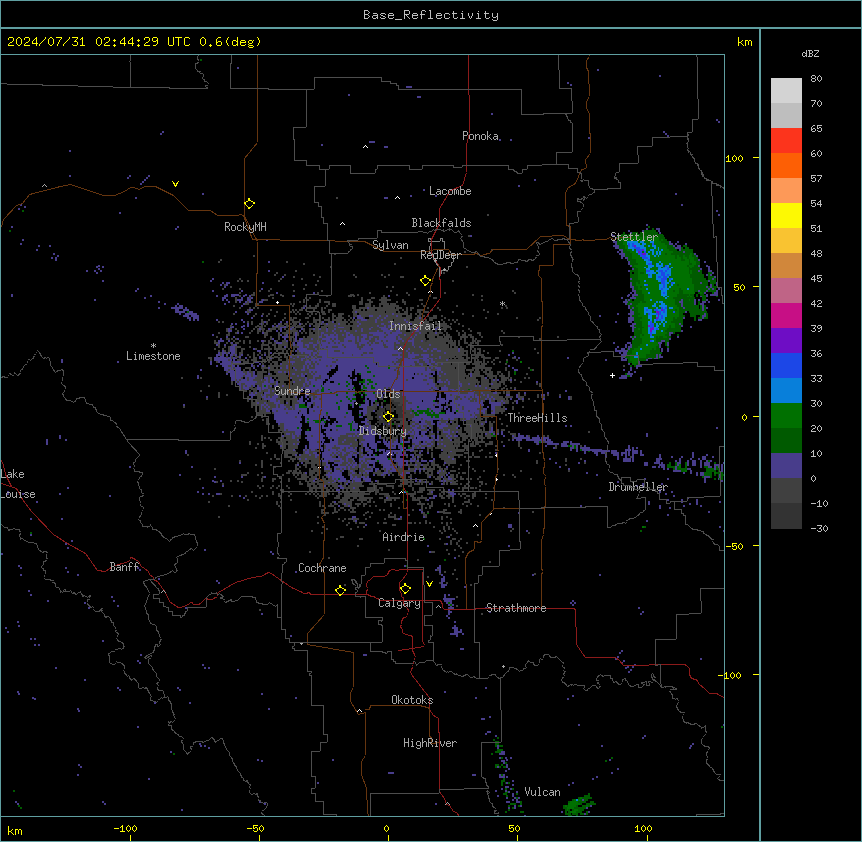Viewport: 862px width, 842px height.
Task: Click the Stettler town label
Action: point(634,237)
